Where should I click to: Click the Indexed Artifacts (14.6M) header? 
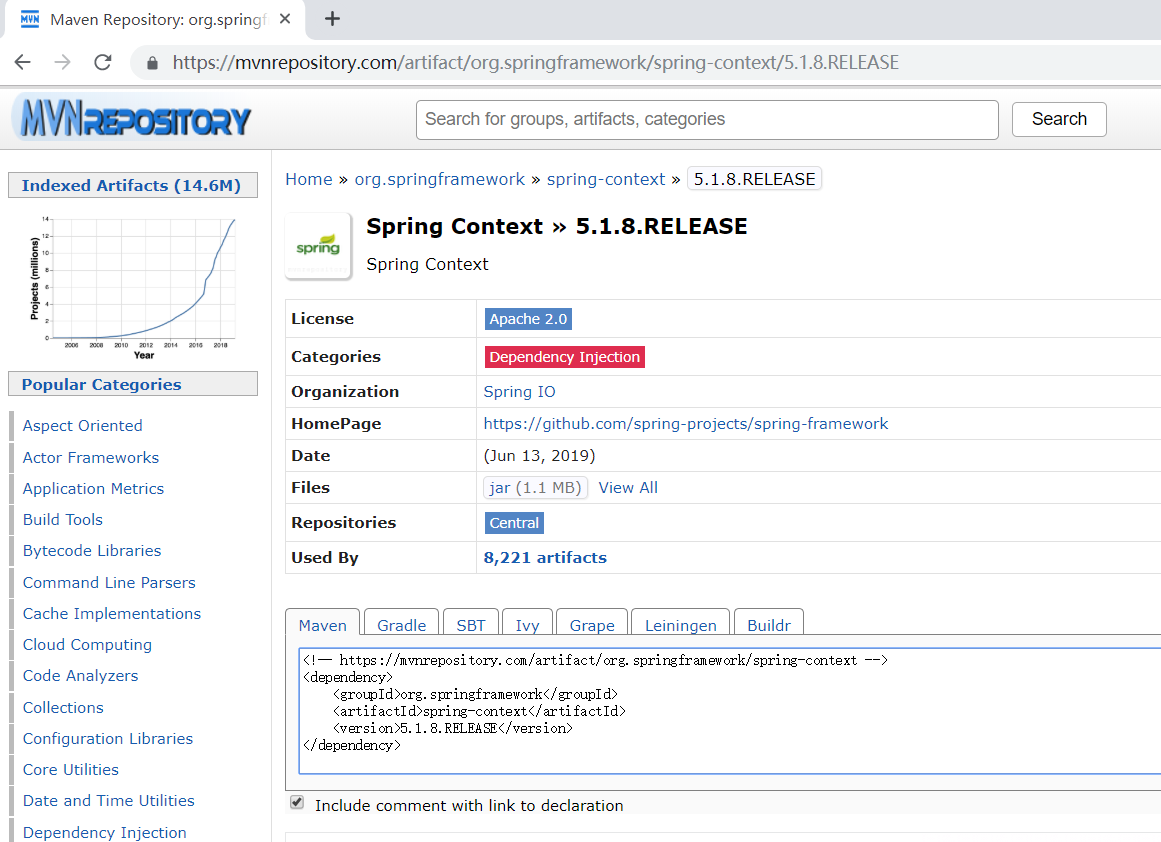tap(132, 185)
